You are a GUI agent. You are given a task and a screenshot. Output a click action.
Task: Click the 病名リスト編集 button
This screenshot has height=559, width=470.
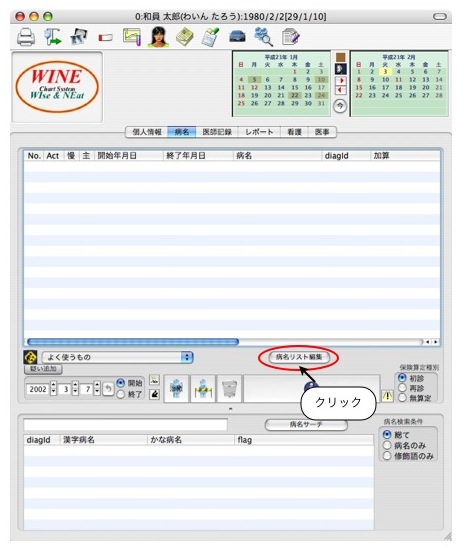(298, 357)
